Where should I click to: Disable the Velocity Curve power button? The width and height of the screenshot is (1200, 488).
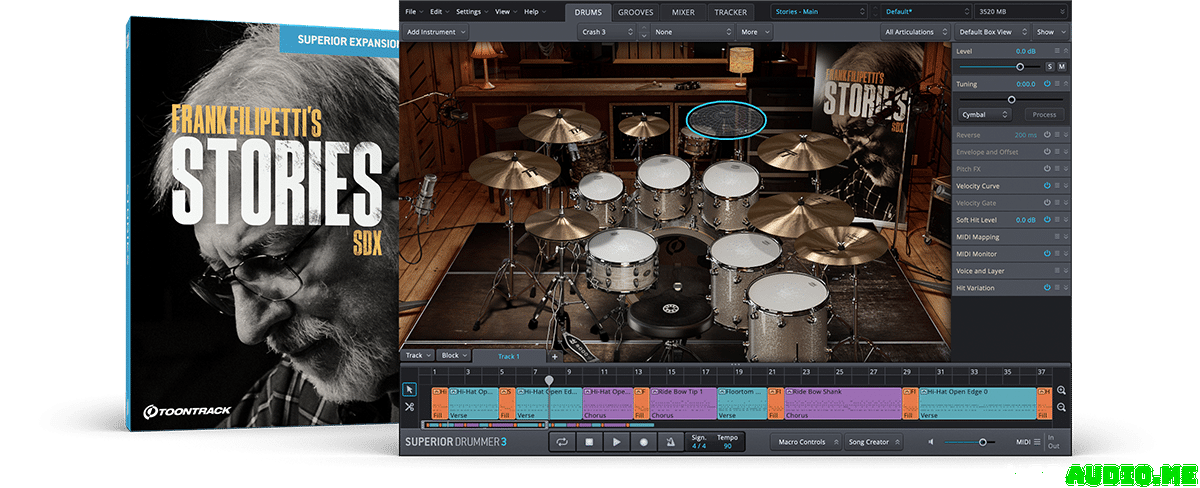(x=1047, y=186)
